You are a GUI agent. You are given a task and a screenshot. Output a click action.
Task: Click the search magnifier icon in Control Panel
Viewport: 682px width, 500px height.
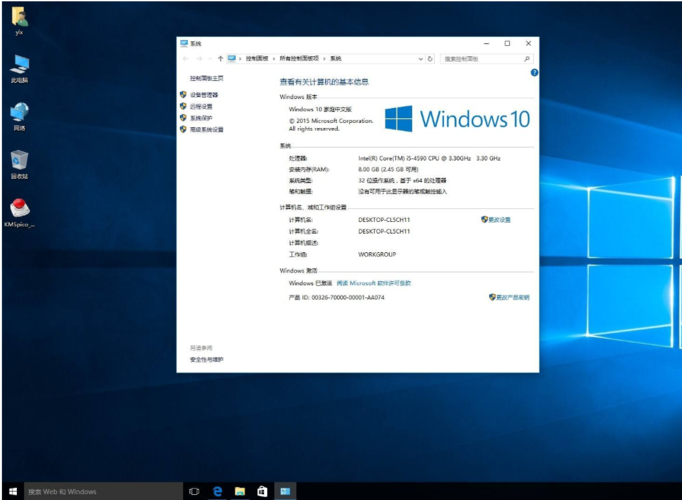click(x=527, y=59)
